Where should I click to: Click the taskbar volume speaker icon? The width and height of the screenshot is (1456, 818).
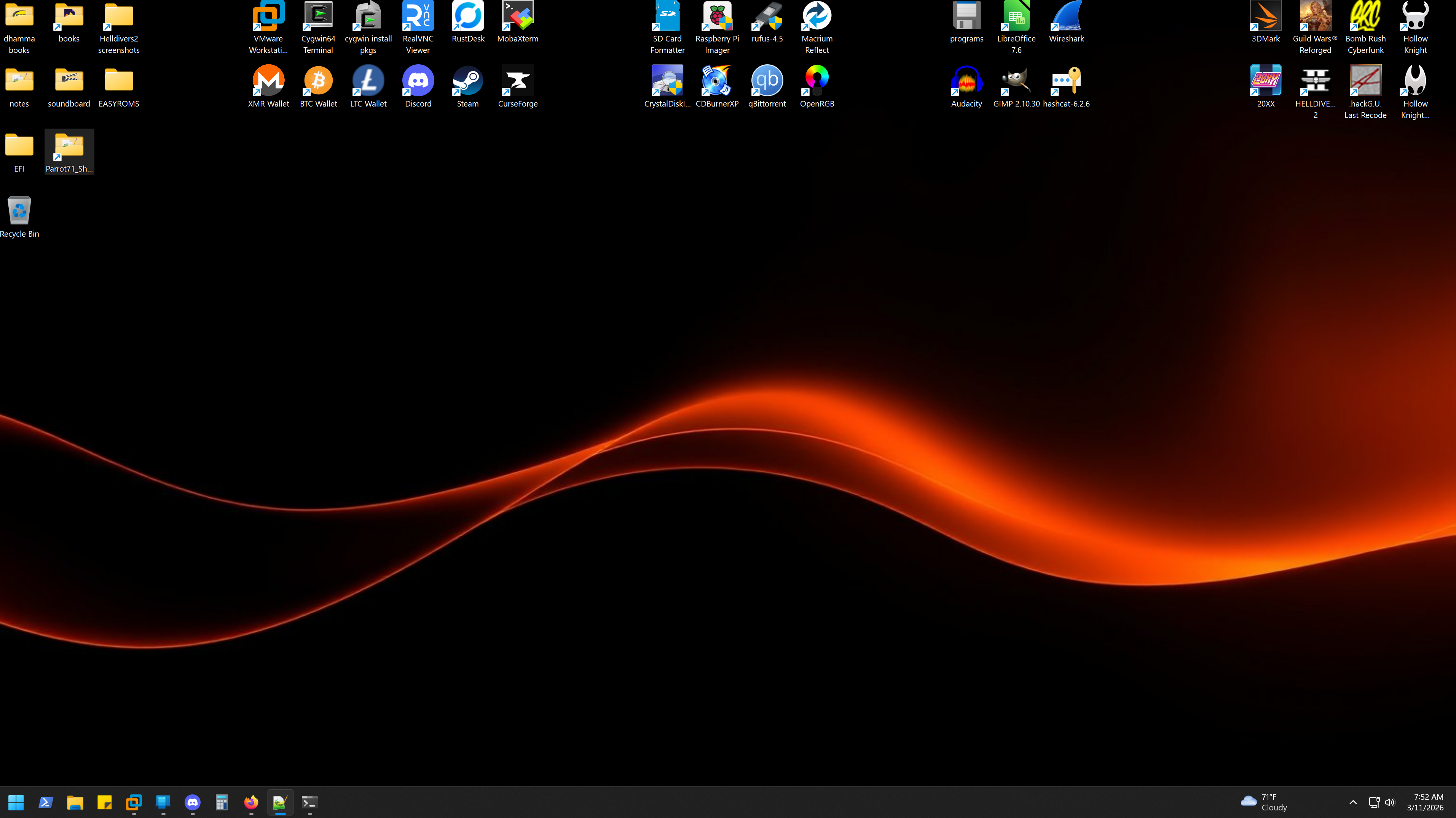tap(1390, 802)
